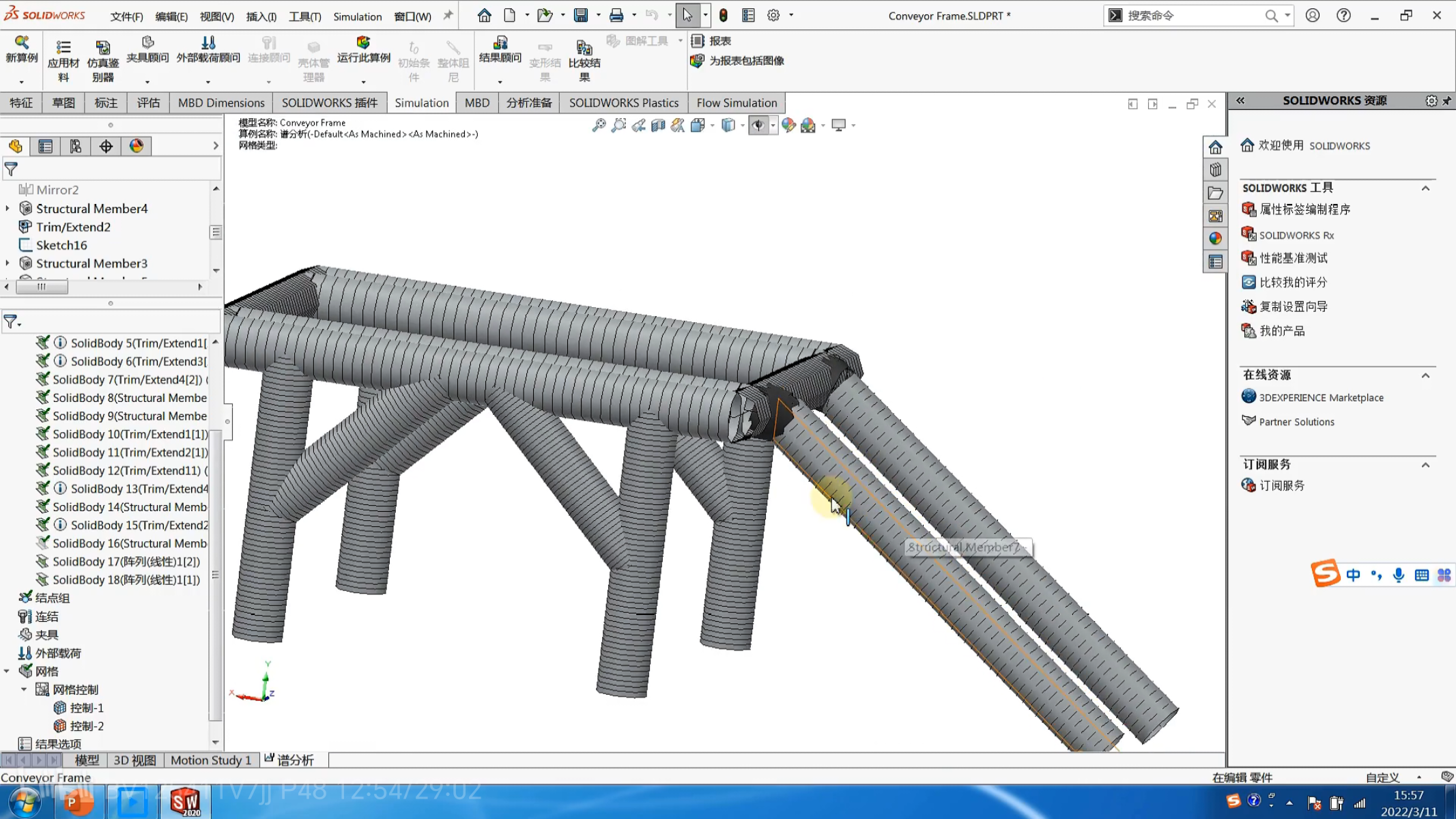This screenshot has width=1456, height=819.
Task: Click the Windows Start button
Action: [x=25, y=802]
